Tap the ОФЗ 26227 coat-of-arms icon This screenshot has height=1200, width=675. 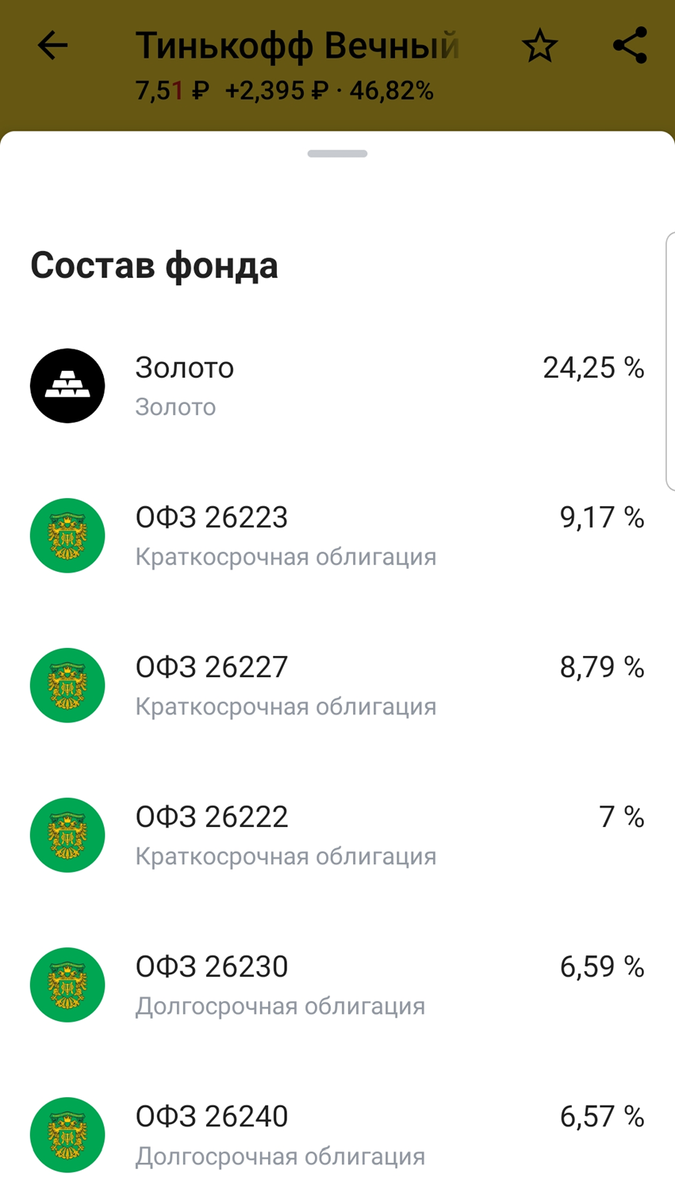[67, 685]
